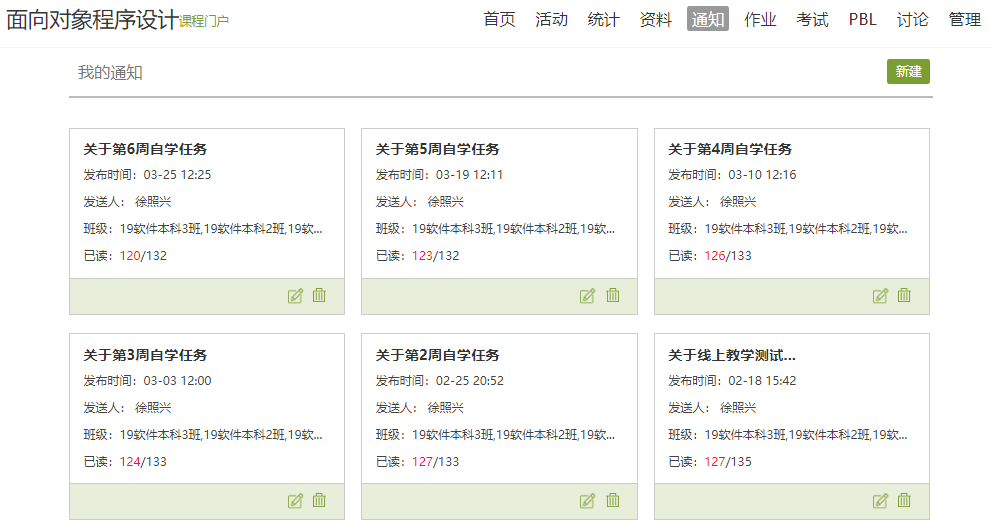
Task: Open the PBL navigation item
Action: [x=862, y=19]
